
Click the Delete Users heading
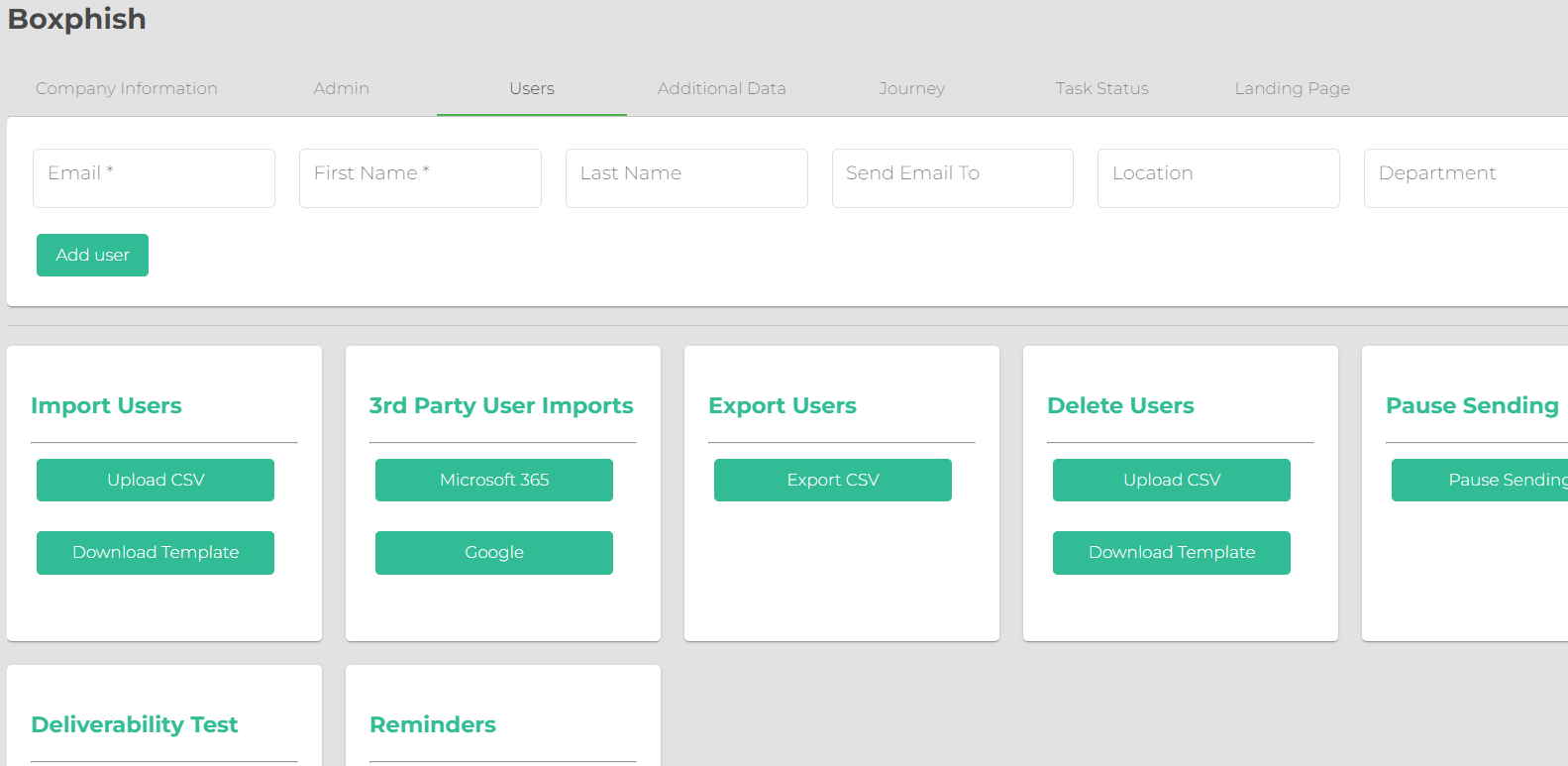(1120, 405)
